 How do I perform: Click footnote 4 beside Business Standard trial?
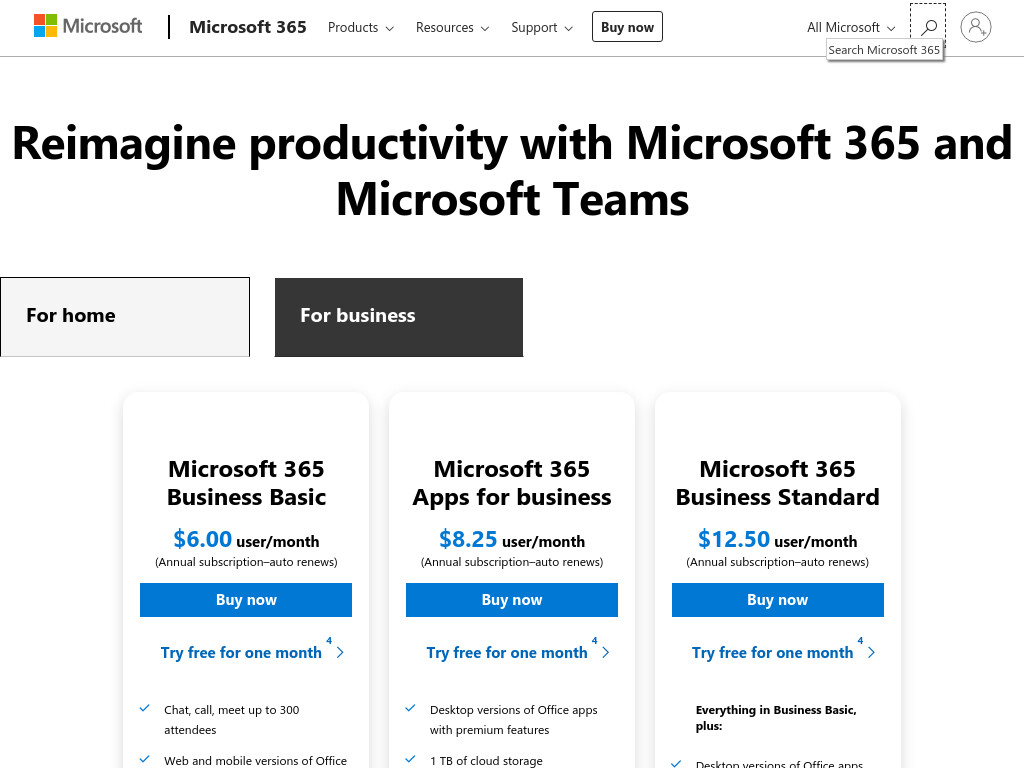click(860, 641)
